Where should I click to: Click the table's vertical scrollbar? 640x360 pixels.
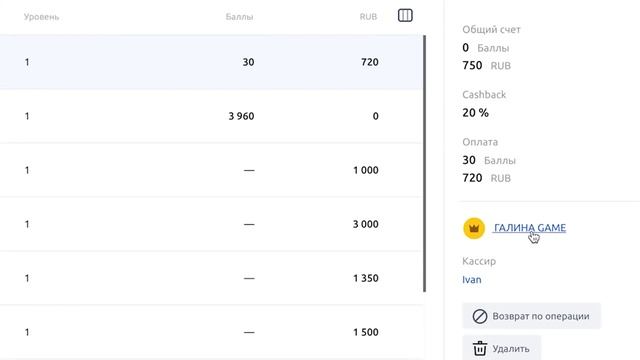(424, 163)
